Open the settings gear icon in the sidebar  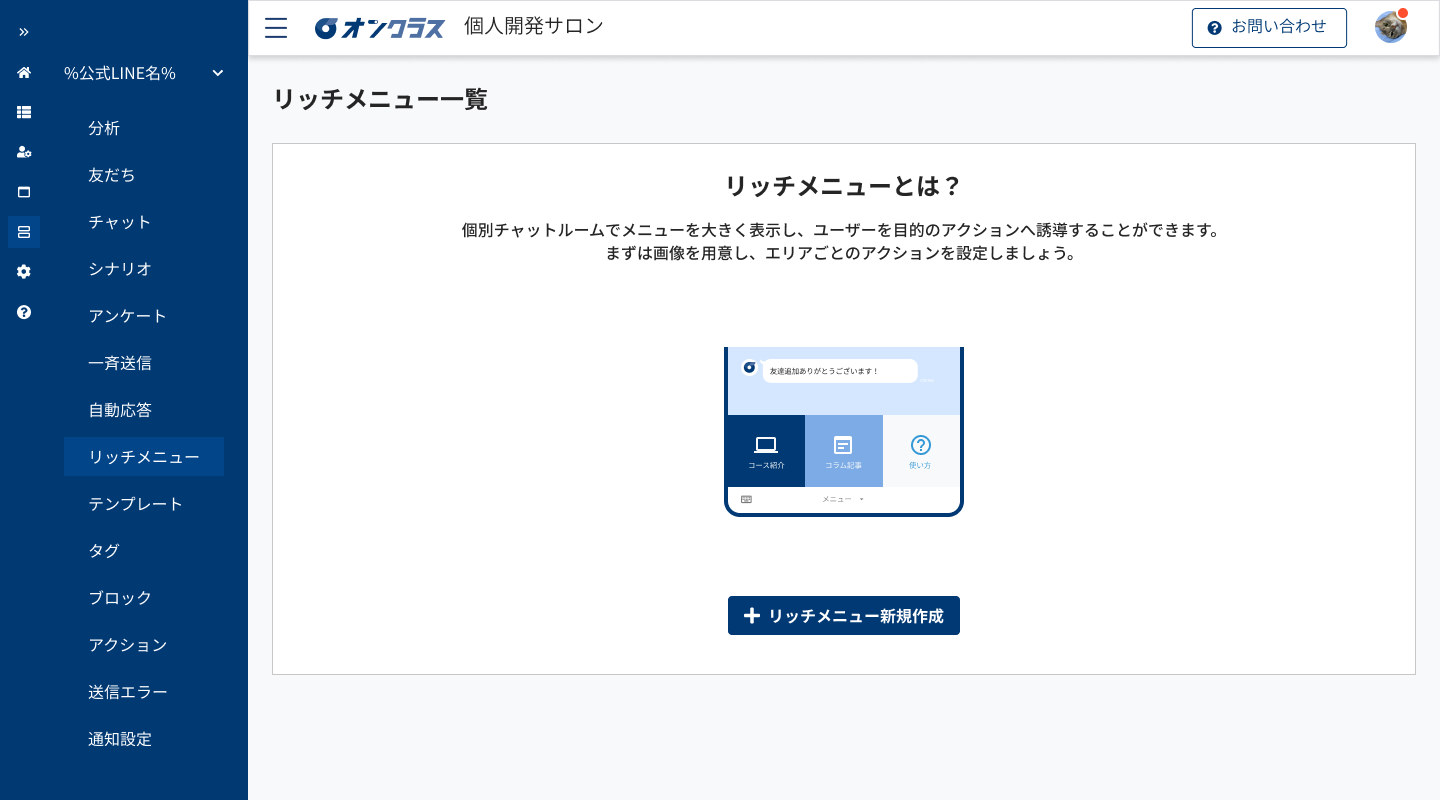tap(23, 271)
